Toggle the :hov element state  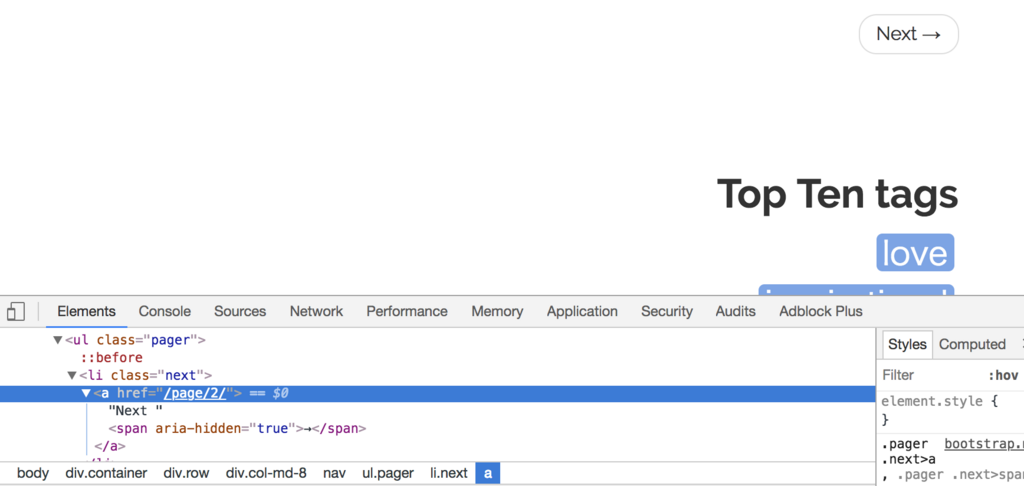(x=1002, y=376)
